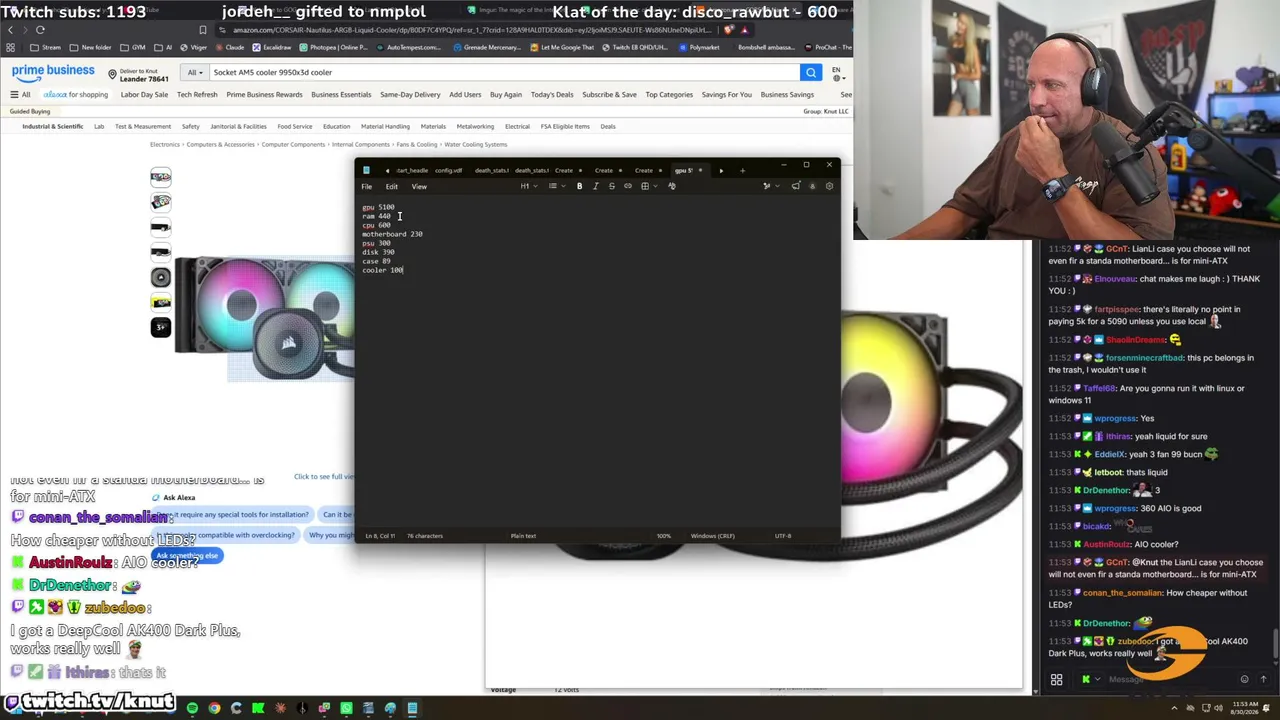Open Notepad settings gear icon

pos(829,186)
